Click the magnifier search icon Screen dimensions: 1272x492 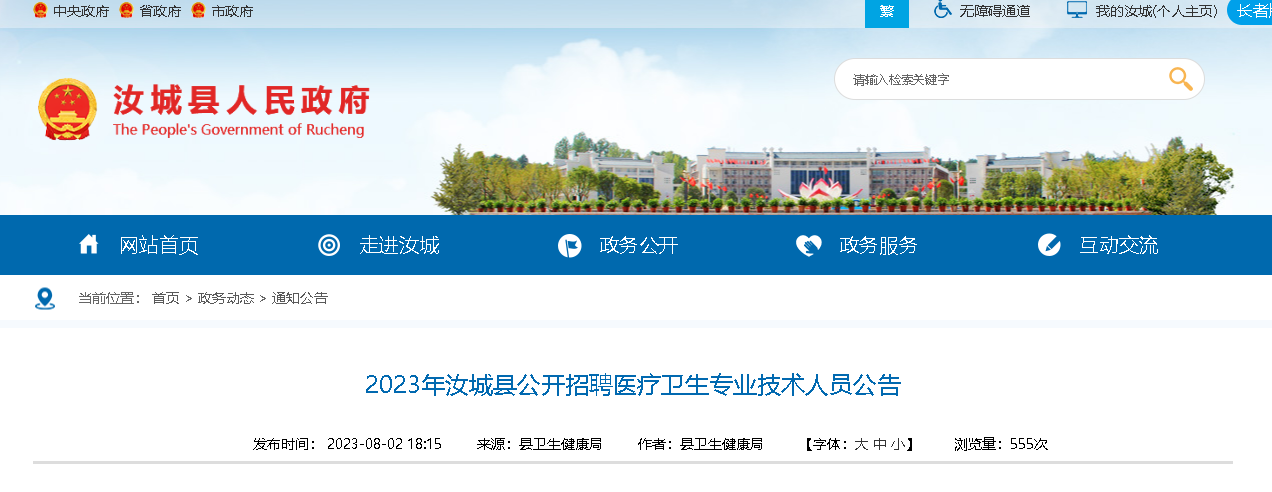pos(1181,79)
